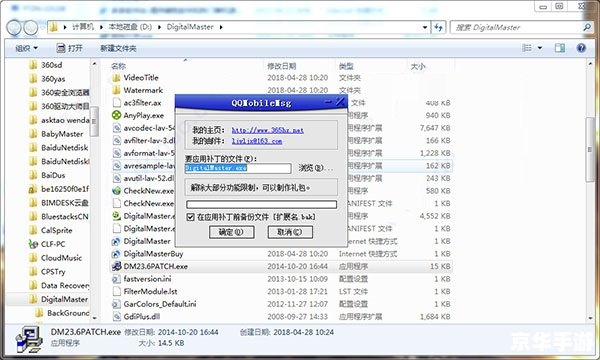The image size is (600, 360).
Task: Click the be16250f0e1f locked folder icon
Action: (33, 189)
